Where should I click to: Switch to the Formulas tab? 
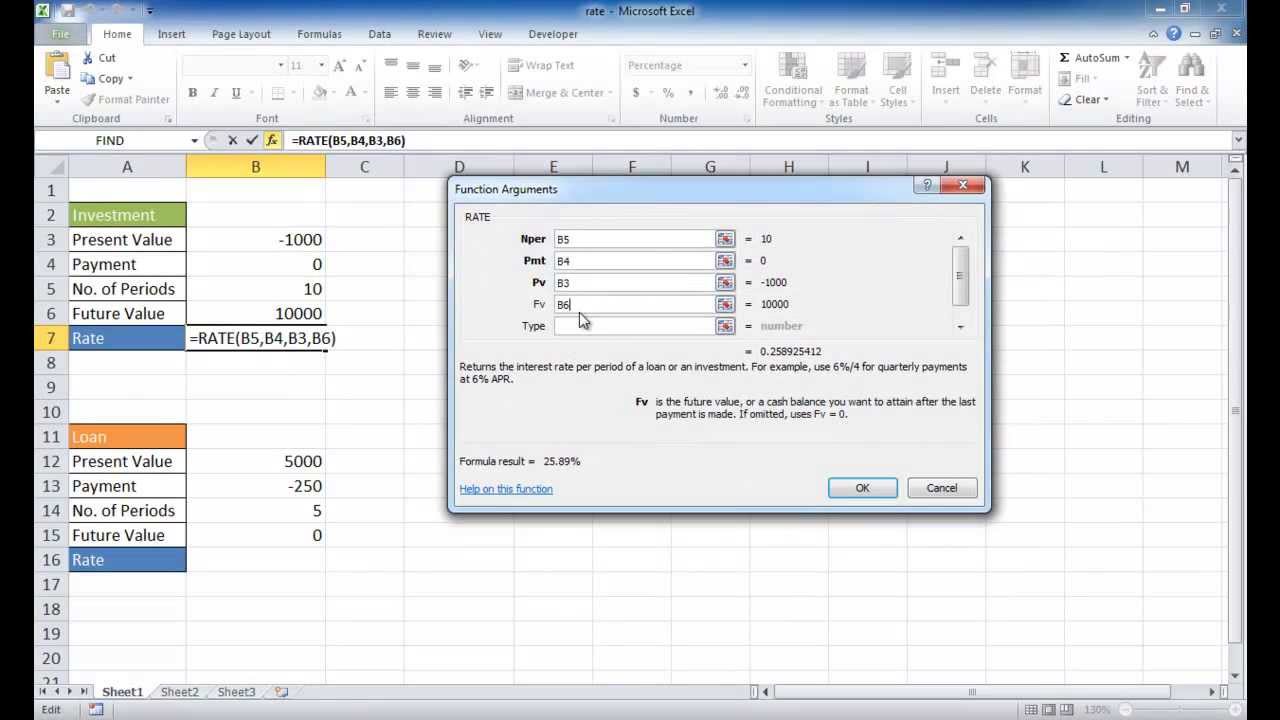319,34
